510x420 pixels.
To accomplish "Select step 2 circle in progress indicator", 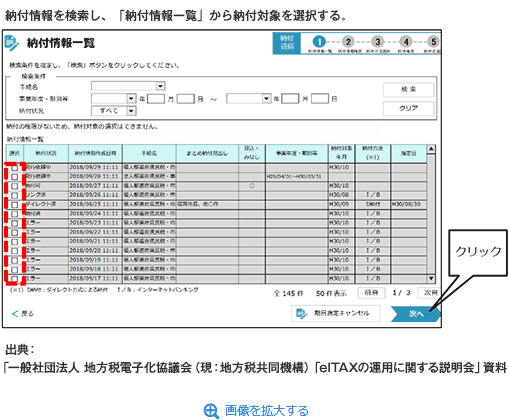I will pyautogui.click(x=348, y=42).
